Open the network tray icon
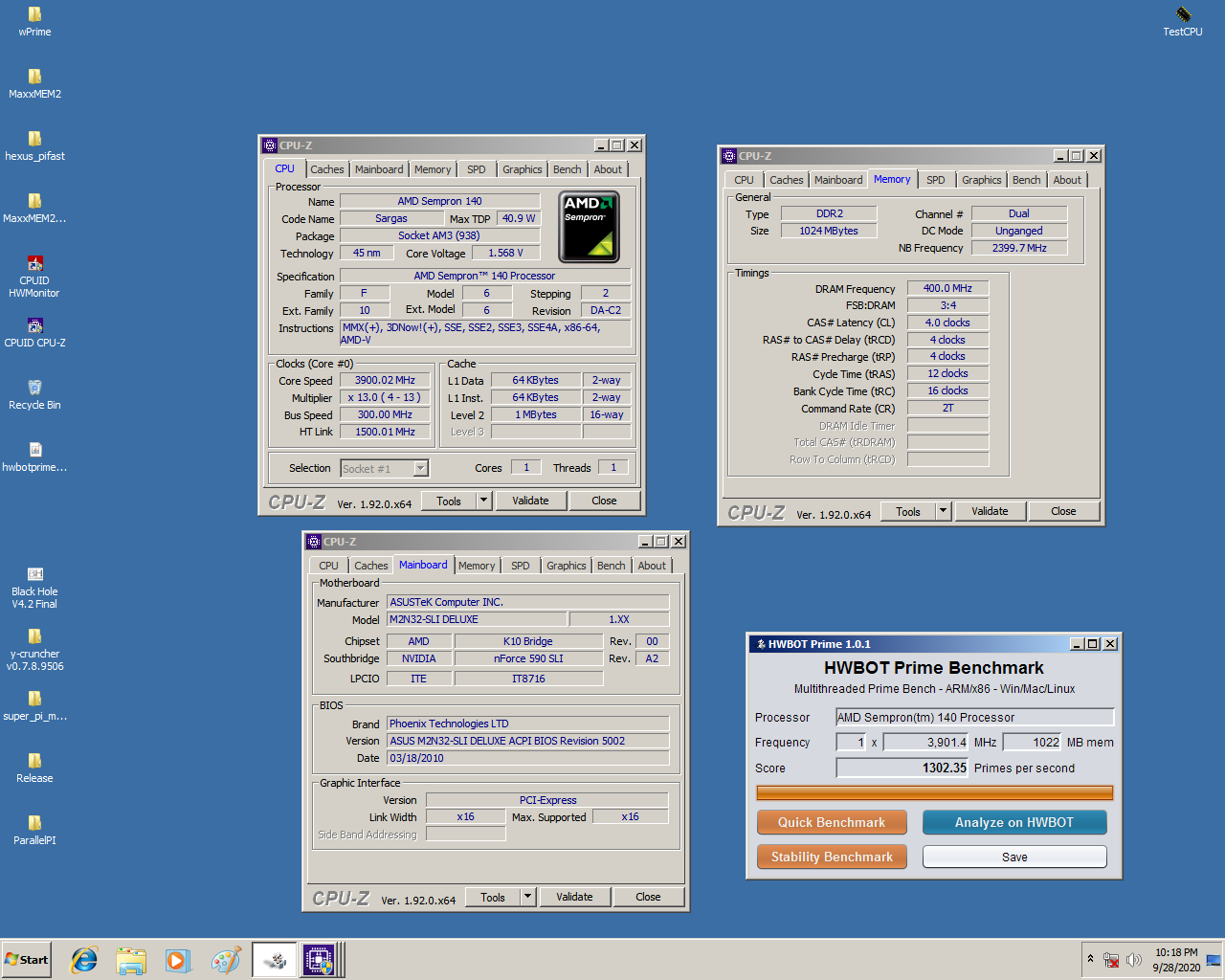 coord(1111,960)
